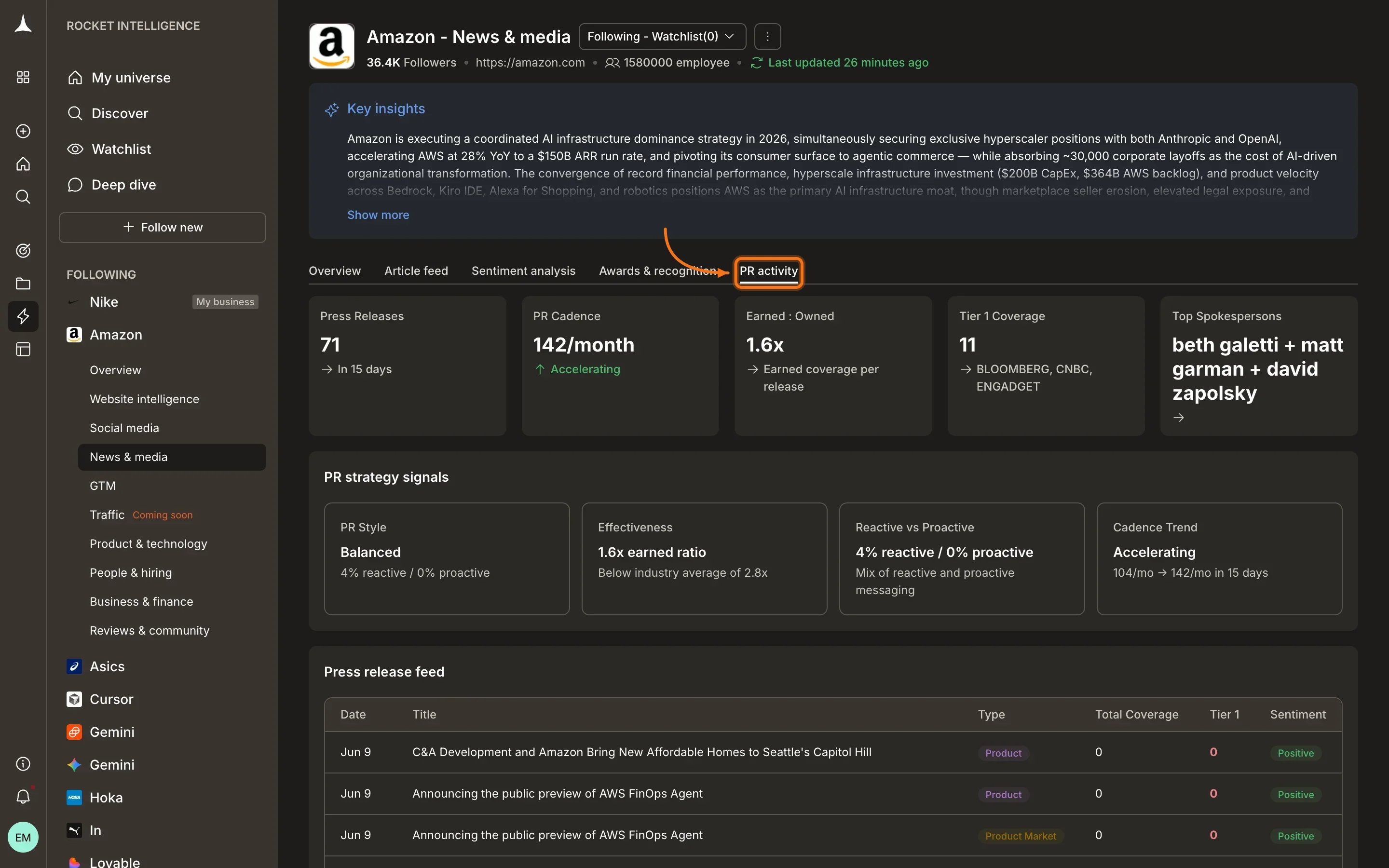Click the Total Coverage column header
The height and width of the screenshot is (868, 1389).
click(1137, 715)
